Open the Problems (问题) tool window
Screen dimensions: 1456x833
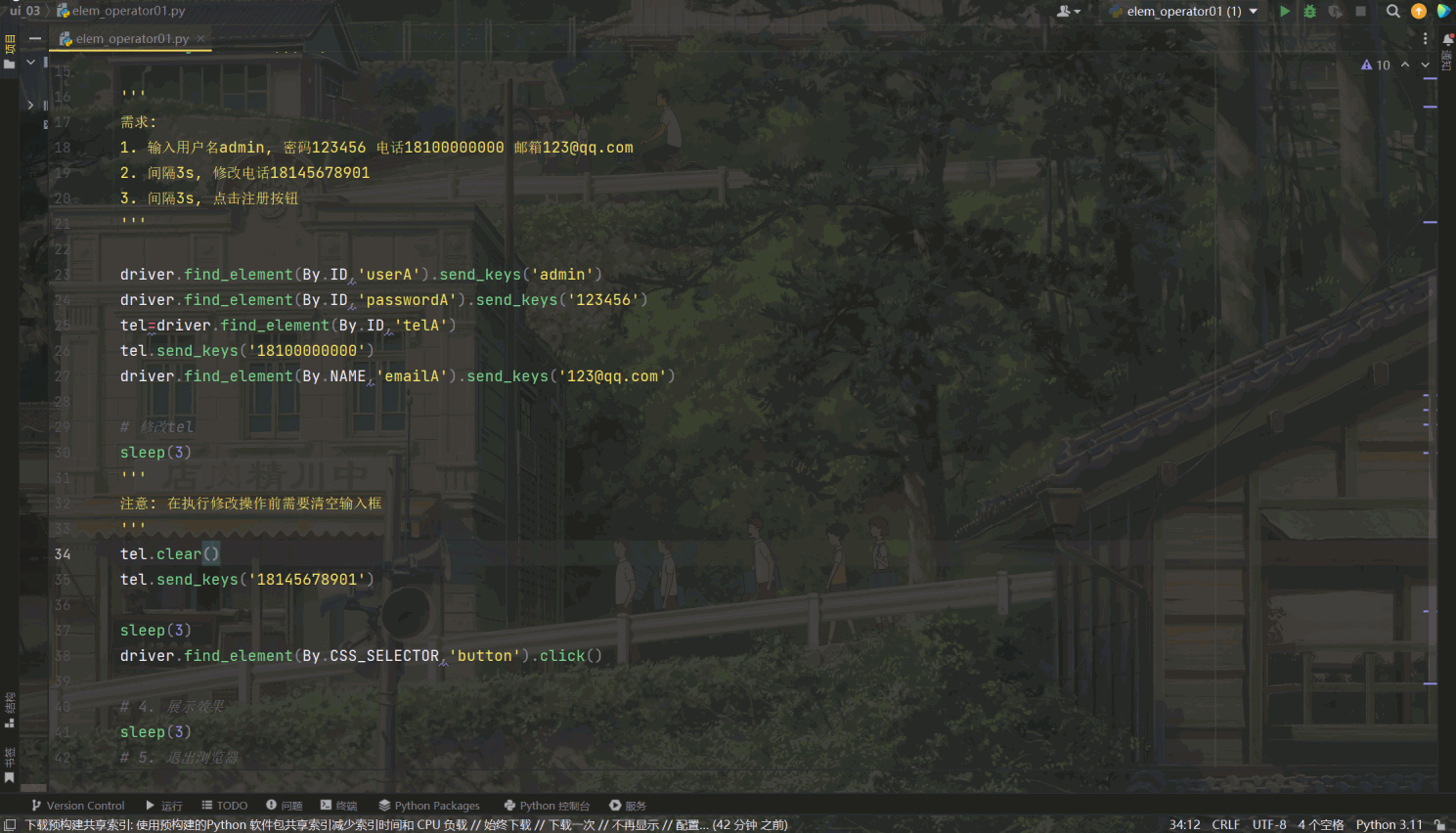click(285, 806)
